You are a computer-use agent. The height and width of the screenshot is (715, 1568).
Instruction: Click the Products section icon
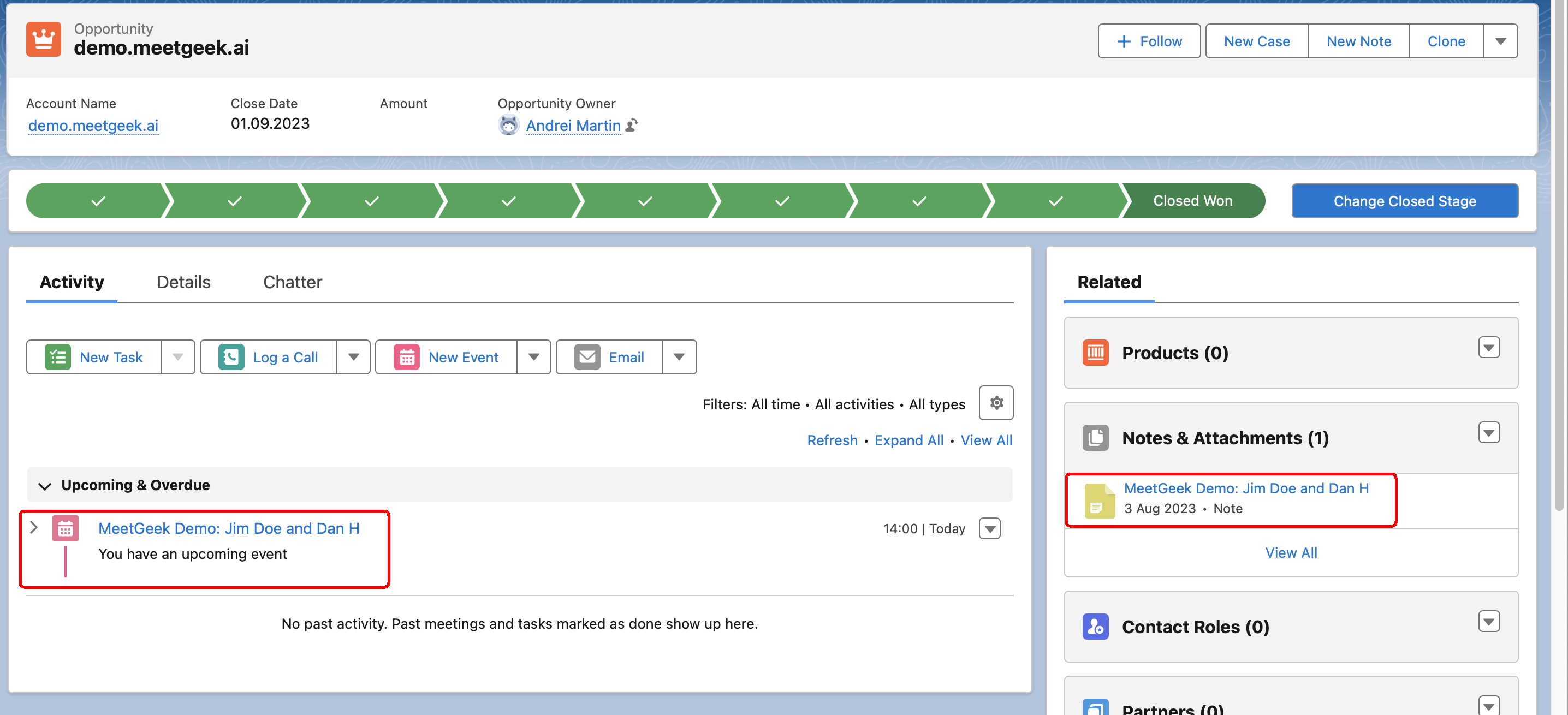point(1095,353)
